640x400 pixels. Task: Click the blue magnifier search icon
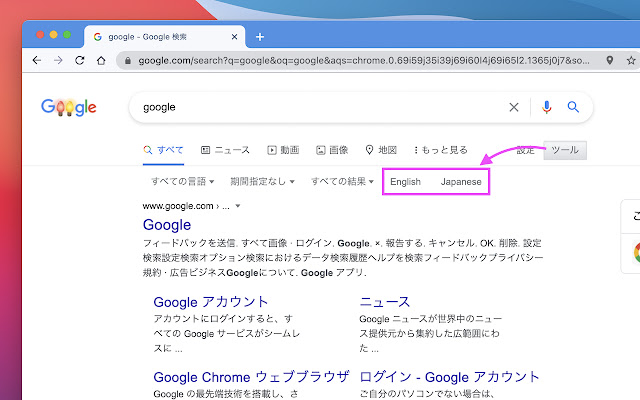click(573, 107)
